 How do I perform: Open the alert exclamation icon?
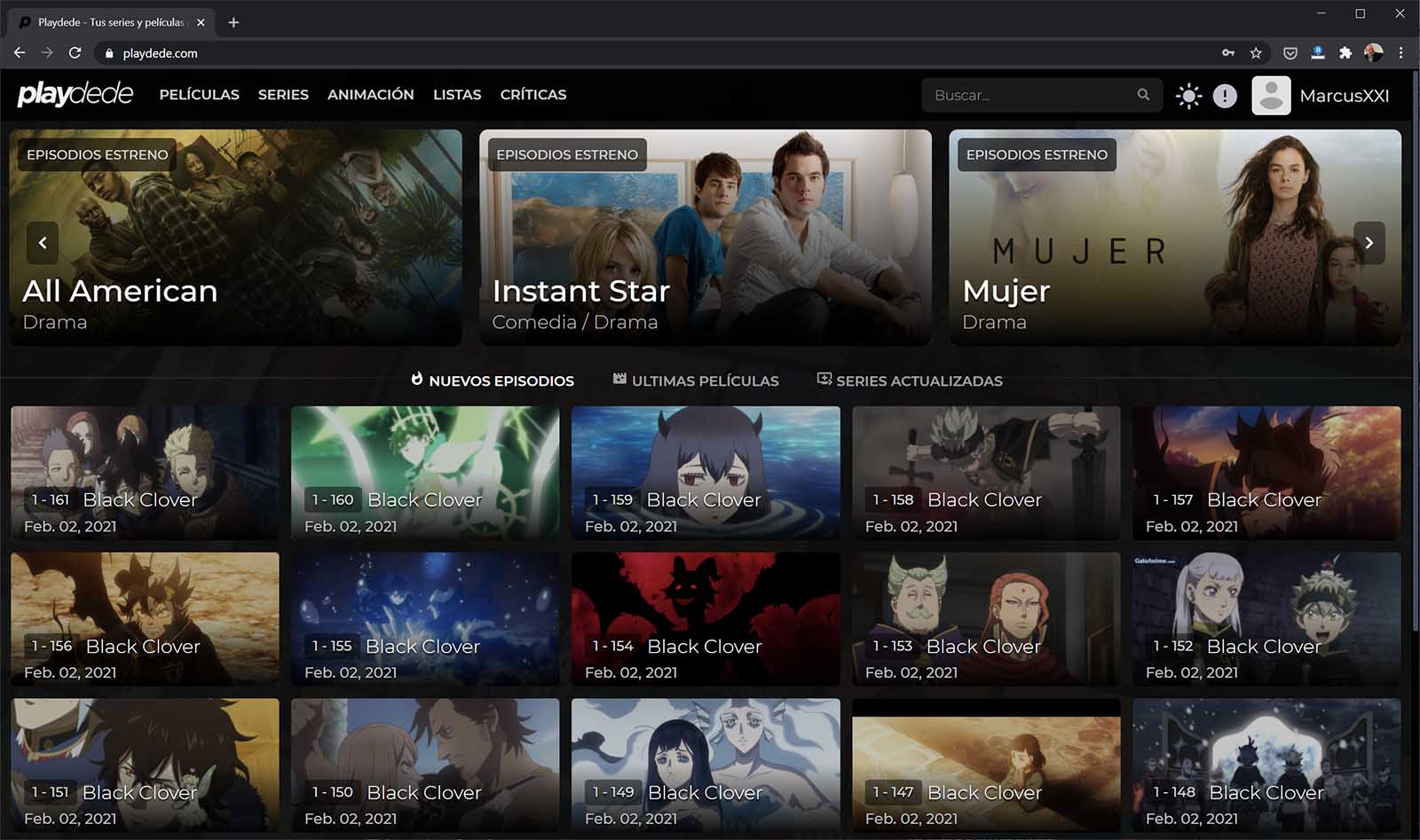(1225, 96)
